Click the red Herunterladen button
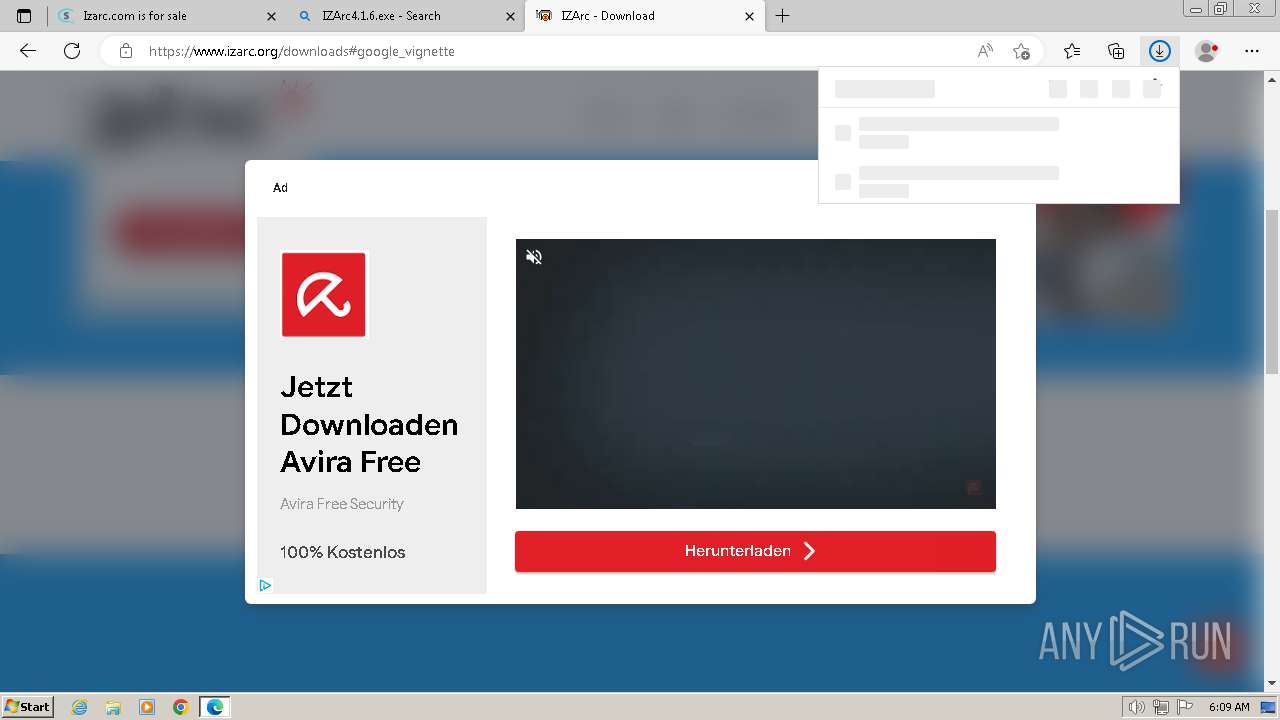This screenshot has width=1280, height=720. [755, 551]
